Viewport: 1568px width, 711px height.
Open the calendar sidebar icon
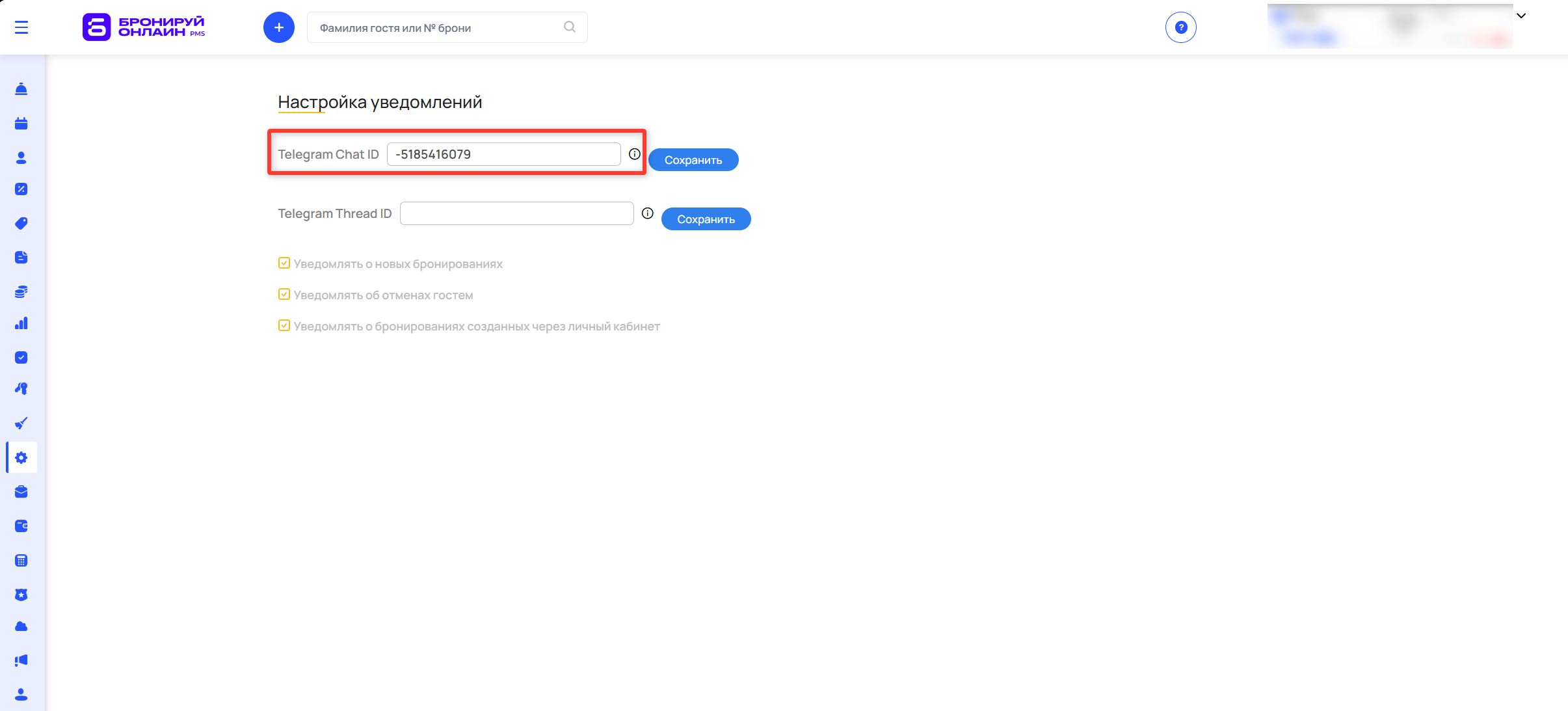[21, 124]
